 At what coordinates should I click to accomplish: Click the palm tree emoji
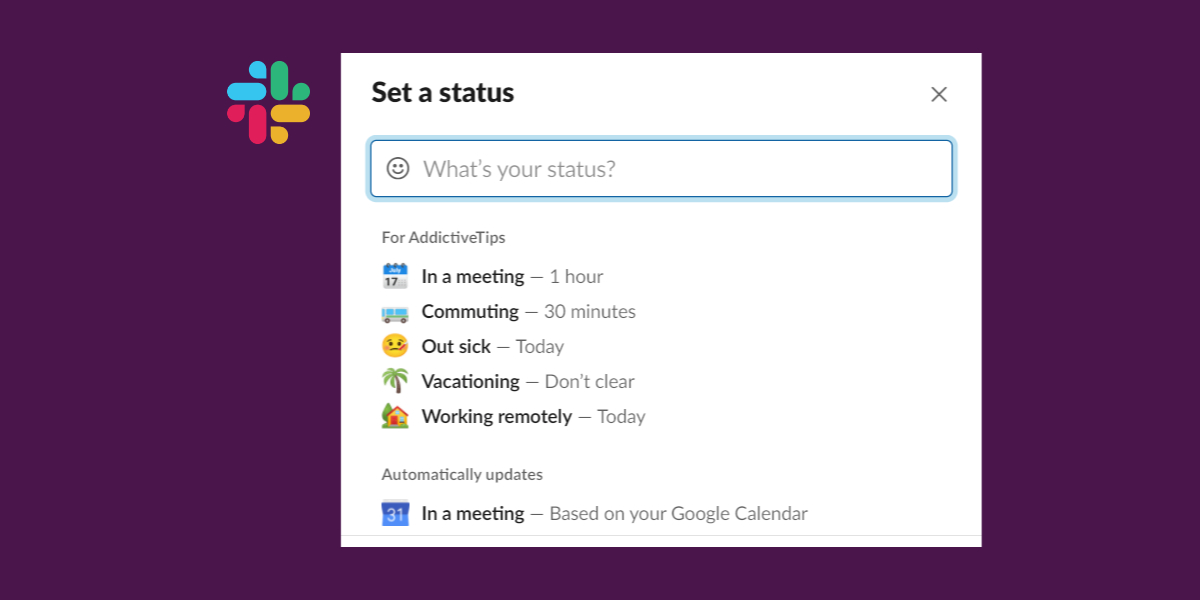coord(395,381)
